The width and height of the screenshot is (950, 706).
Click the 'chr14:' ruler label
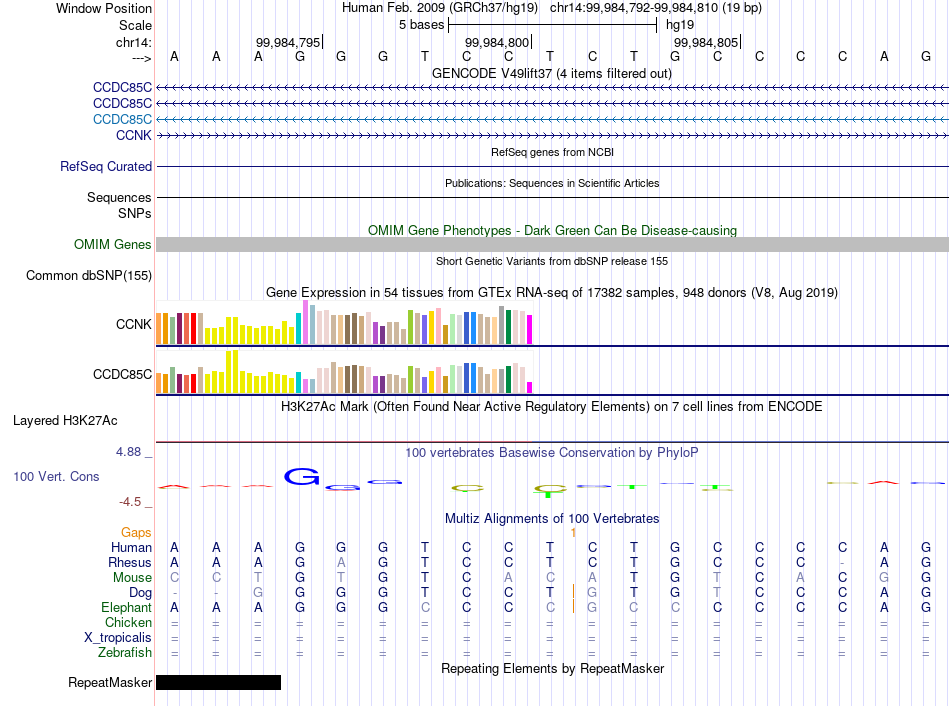point(134,42)
